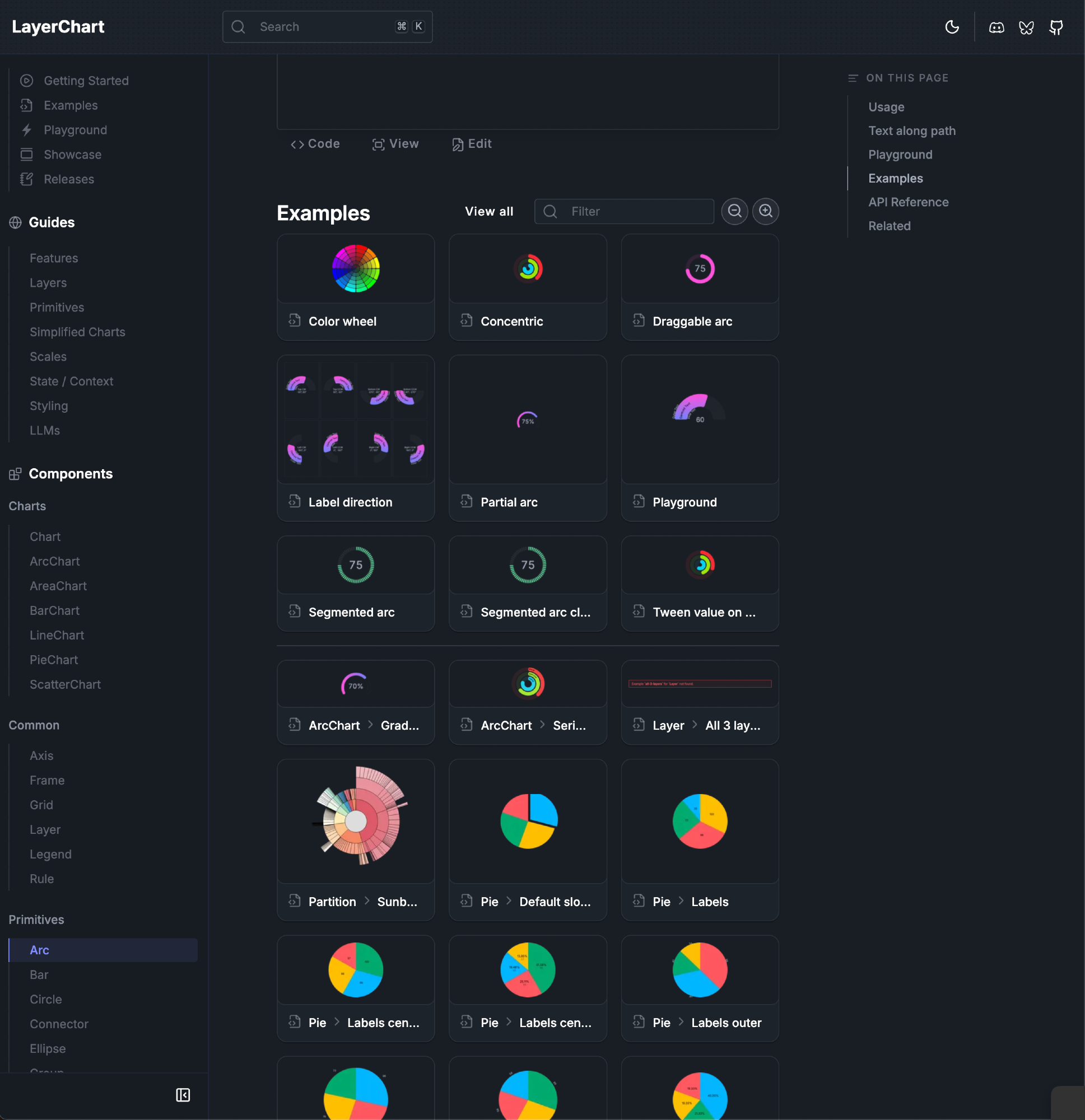Open the Color wheel example thumbnail
This screenshot has width=1085, height=1120.
(x=356, y=269)
